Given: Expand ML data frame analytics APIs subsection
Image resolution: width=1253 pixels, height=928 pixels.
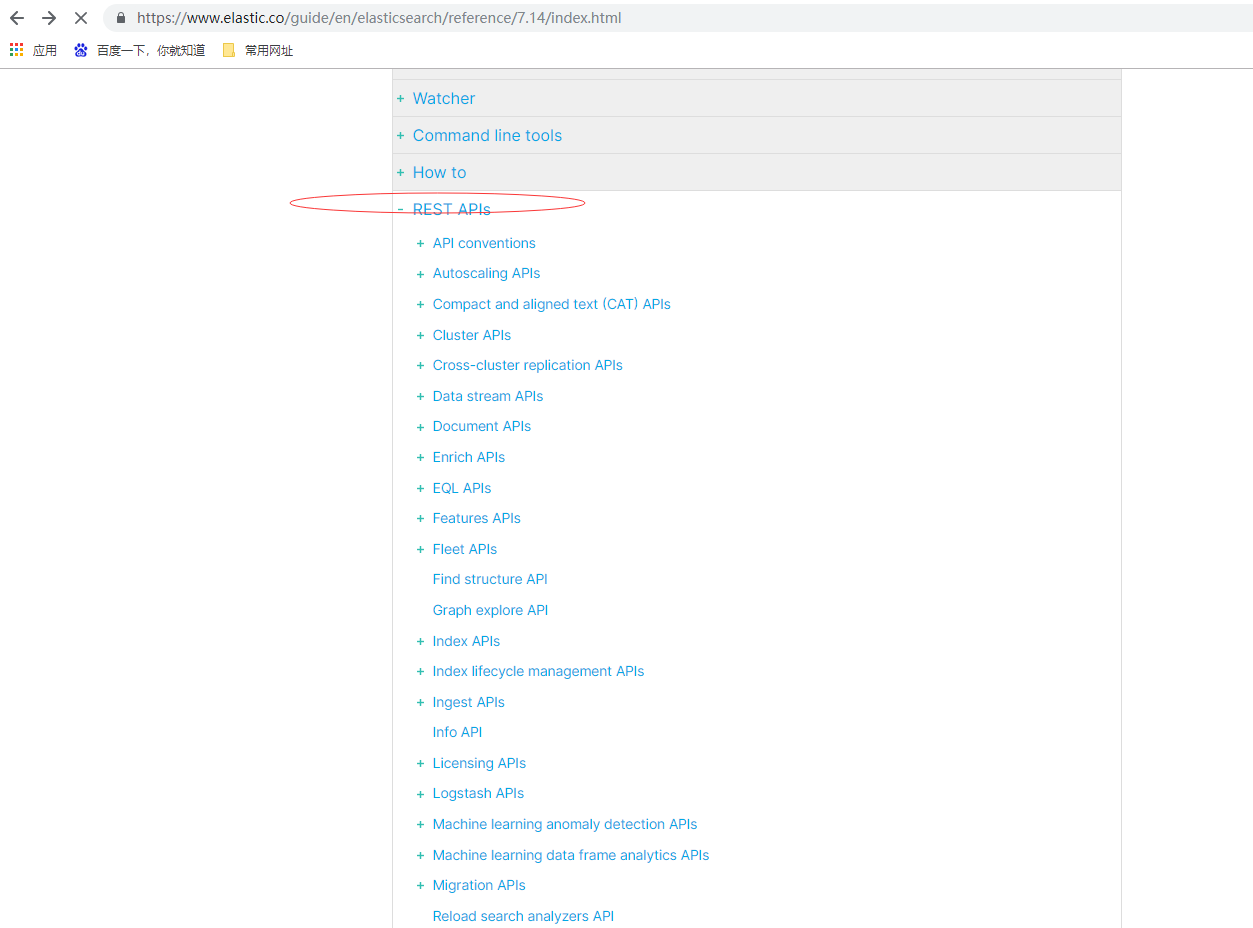Looking at the screenshot, I should (x=421, y=855).
